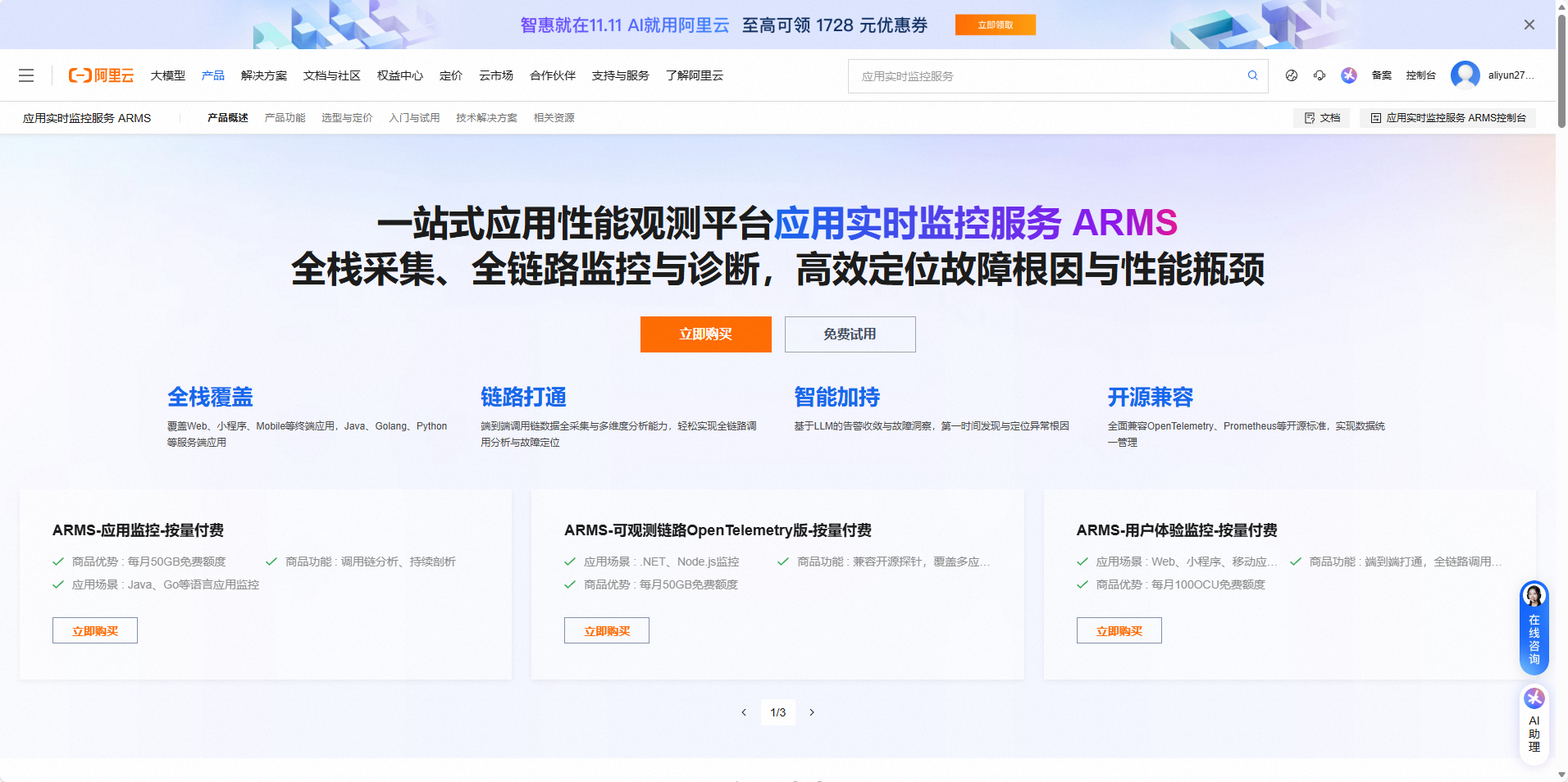Open the 权益中心 menu

pos(400,75)
